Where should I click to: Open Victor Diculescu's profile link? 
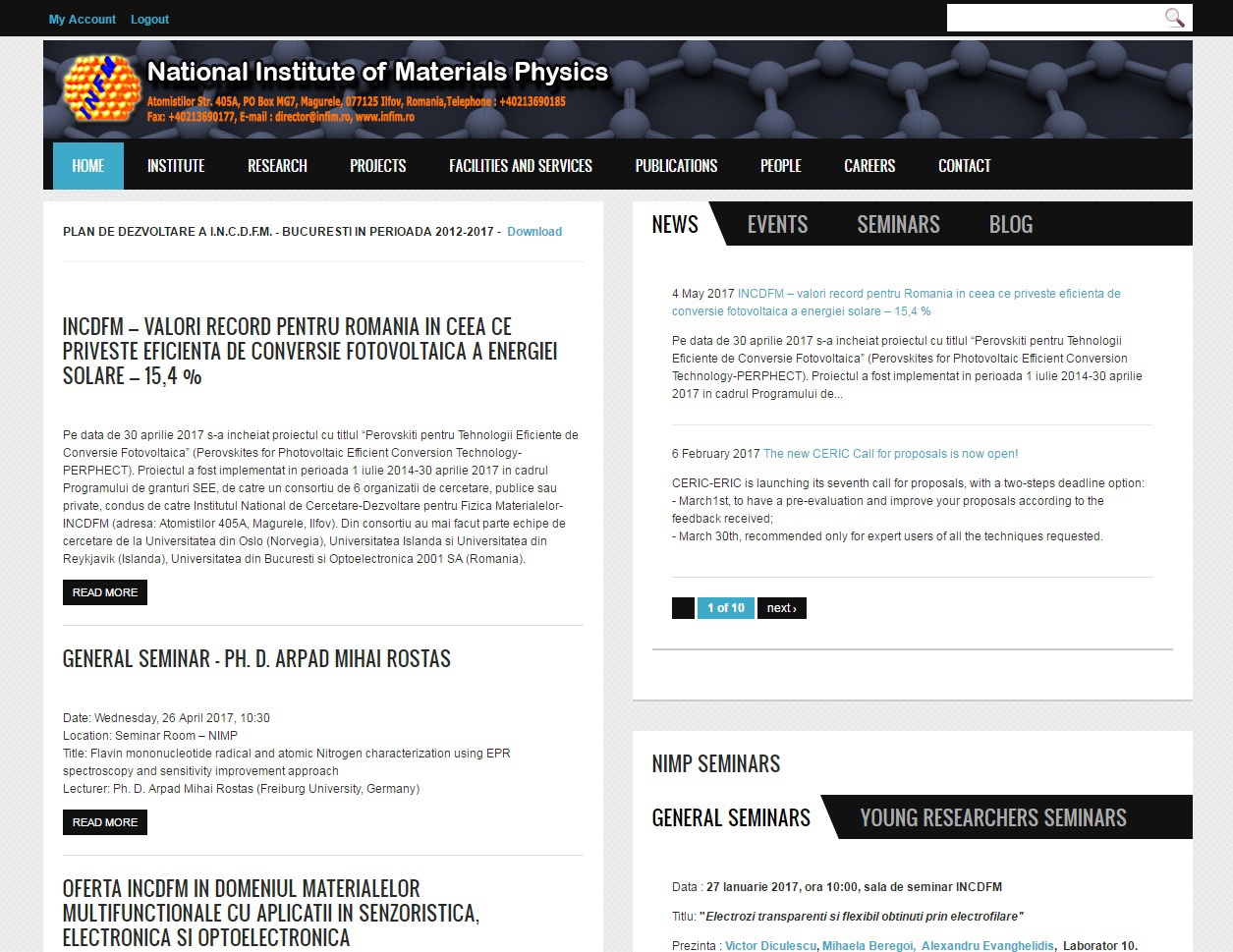tap(770, 945)
